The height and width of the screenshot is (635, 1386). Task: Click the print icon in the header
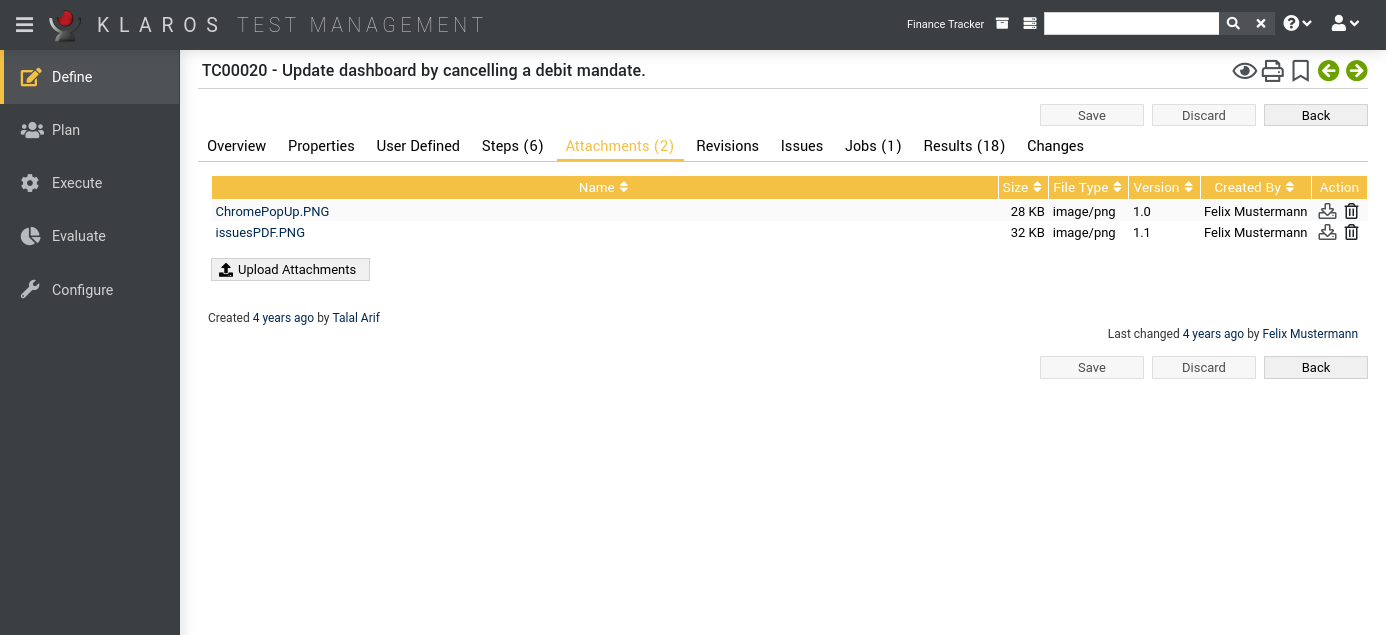(x=1272, y=71)
